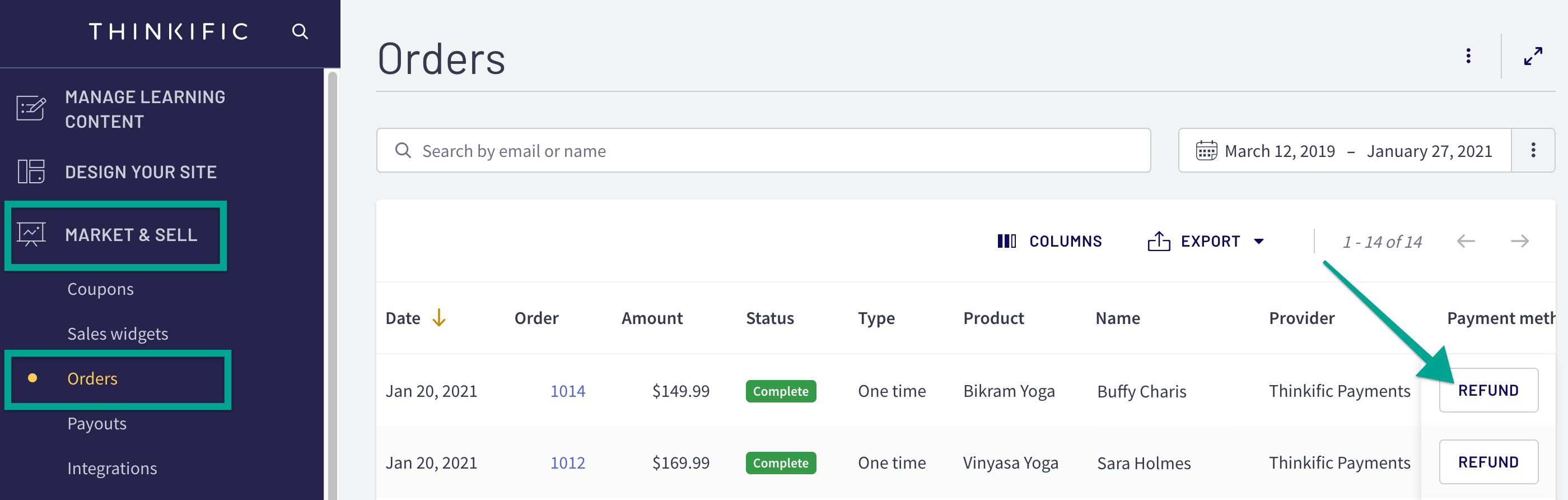
Task: Click the Columns bars icon
Action: 1006,241
